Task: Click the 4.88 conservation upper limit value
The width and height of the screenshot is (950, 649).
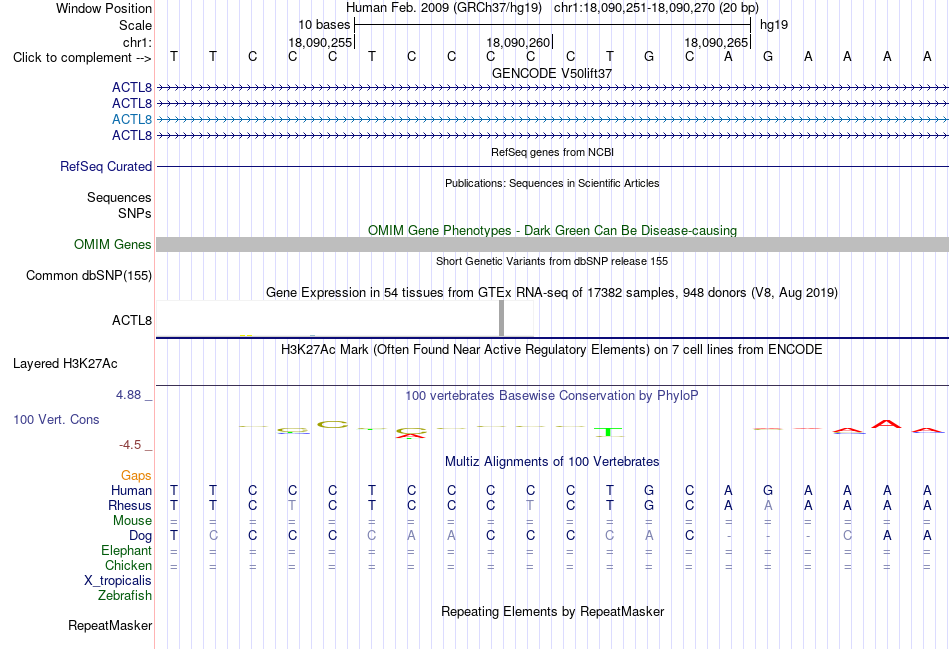Action: (x=128, y=395)
